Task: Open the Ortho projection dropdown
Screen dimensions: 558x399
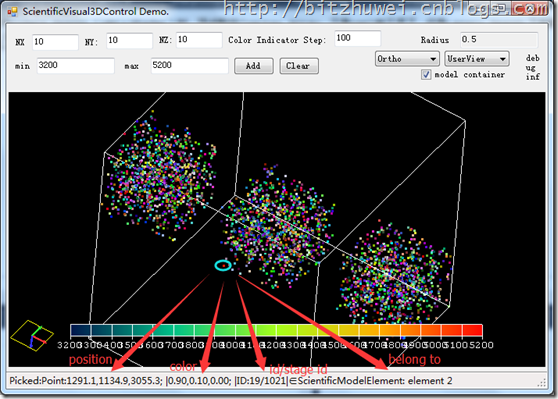Action: 407,59
